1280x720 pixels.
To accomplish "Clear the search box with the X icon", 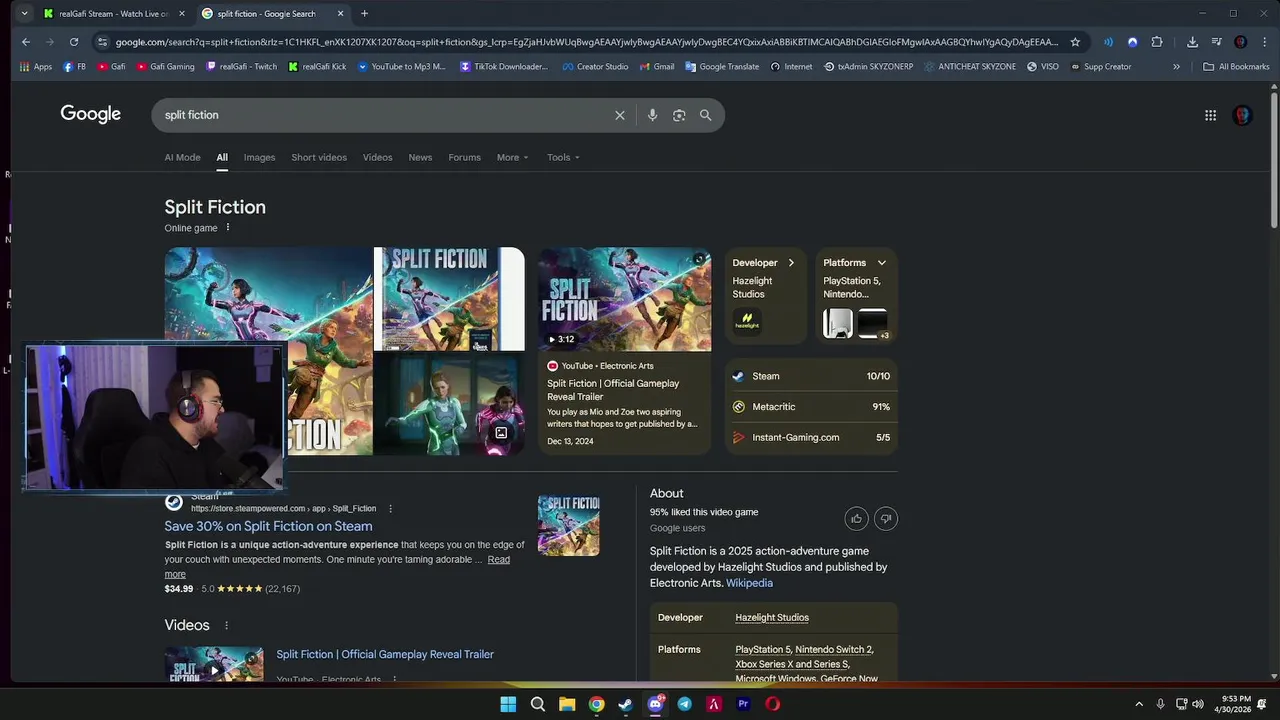I will pyautogui.click(x=620, y=115).
